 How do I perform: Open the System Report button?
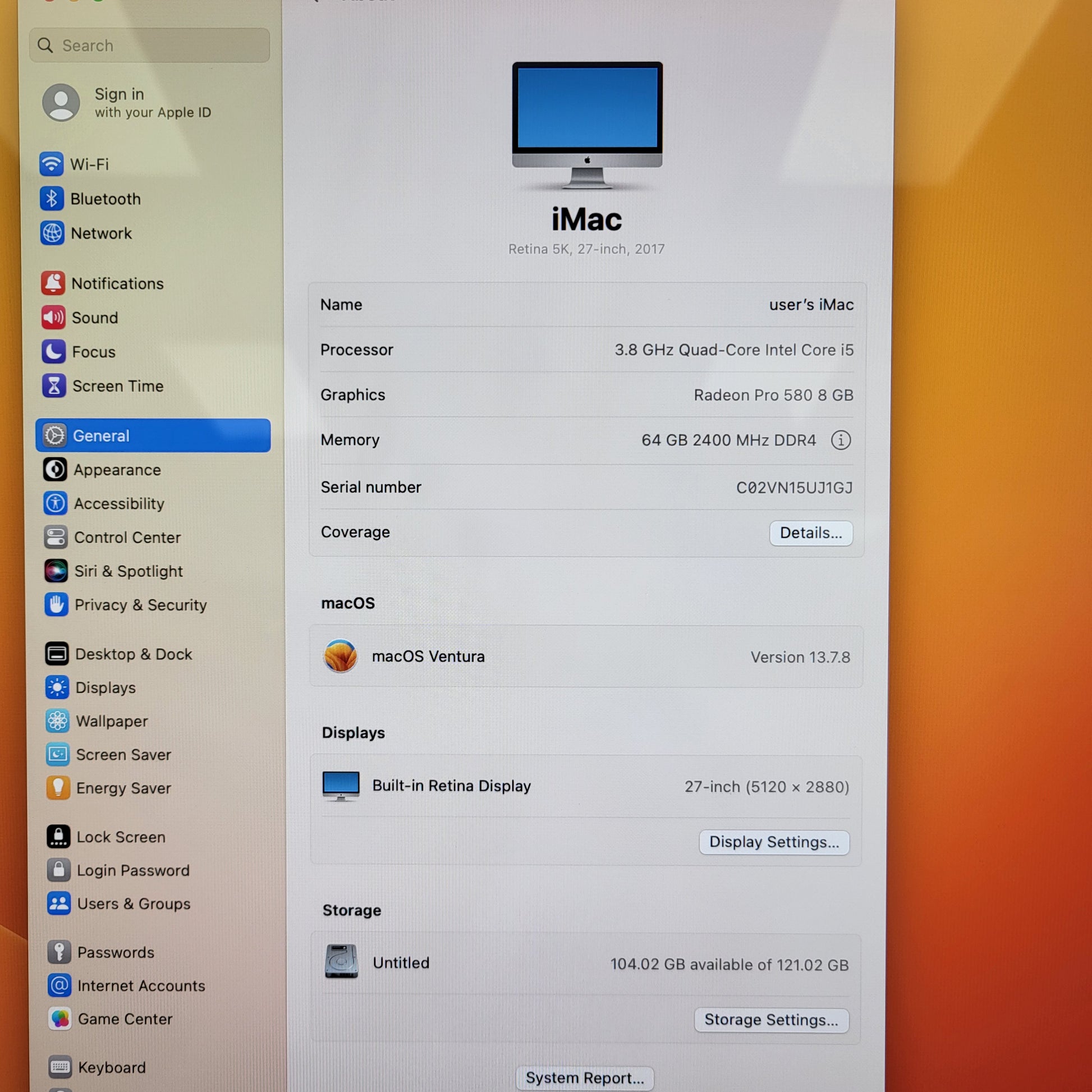pos(584,1077)
